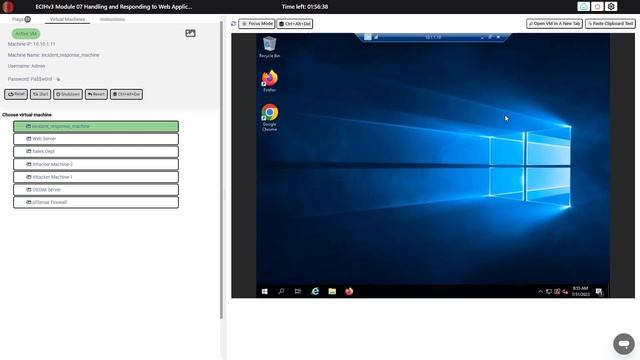Show hidden system tray icons
Screen dimensions: 640x360
pyautogui.click(x=540, y=291)
